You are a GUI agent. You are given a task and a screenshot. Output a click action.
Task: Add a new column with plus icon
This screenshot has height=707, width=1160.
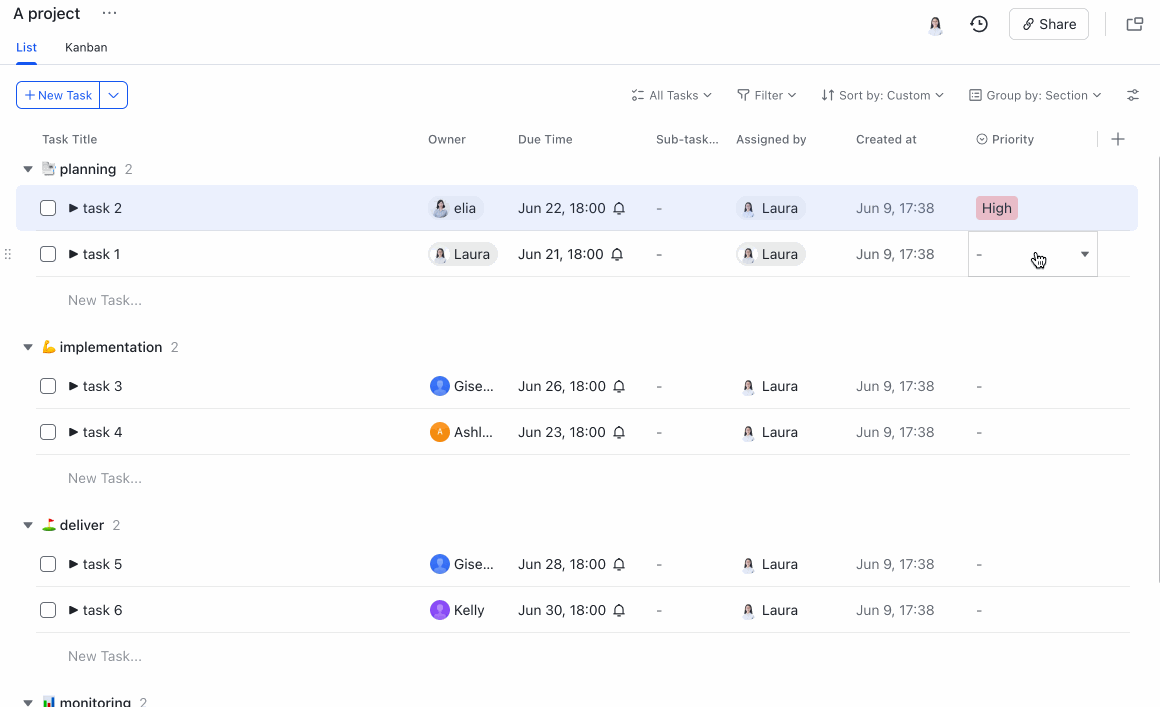coord(1118,139)
